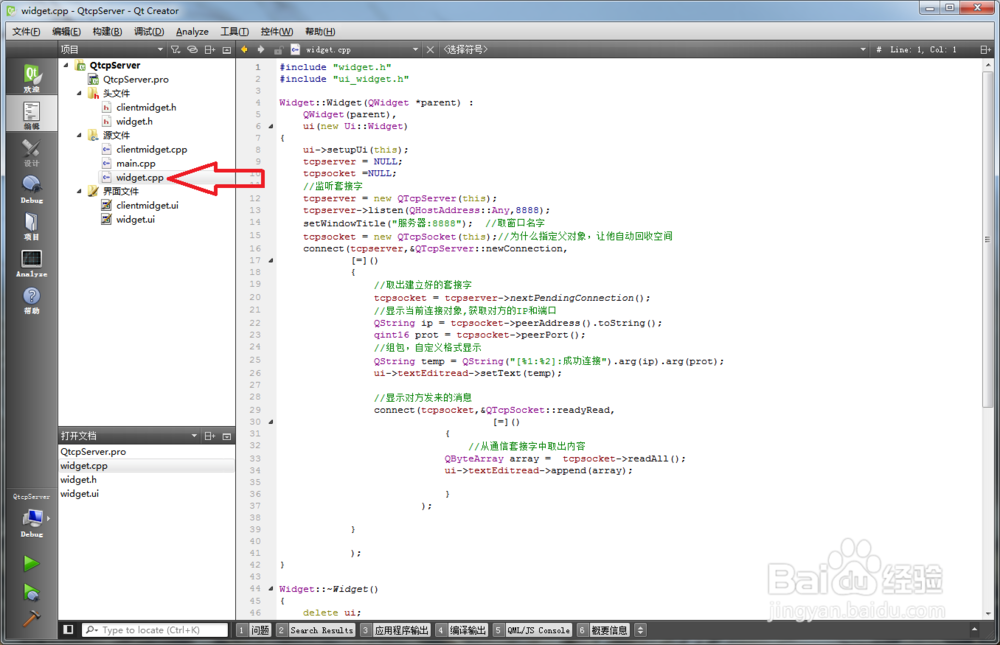Screen dimensions: 1000x645
Task: Show the 概要信息 pane
Action: click(x=603, y=630)
